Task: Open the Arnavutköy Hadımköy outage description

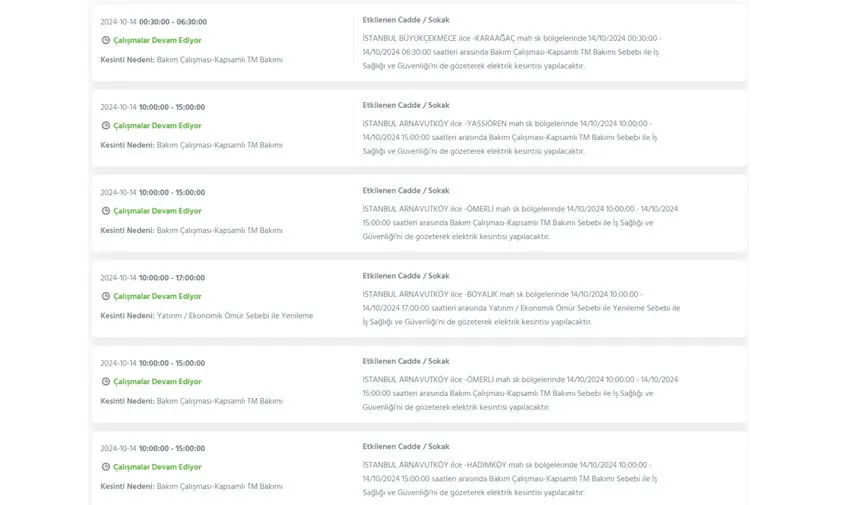Action: tap(510, 478)
